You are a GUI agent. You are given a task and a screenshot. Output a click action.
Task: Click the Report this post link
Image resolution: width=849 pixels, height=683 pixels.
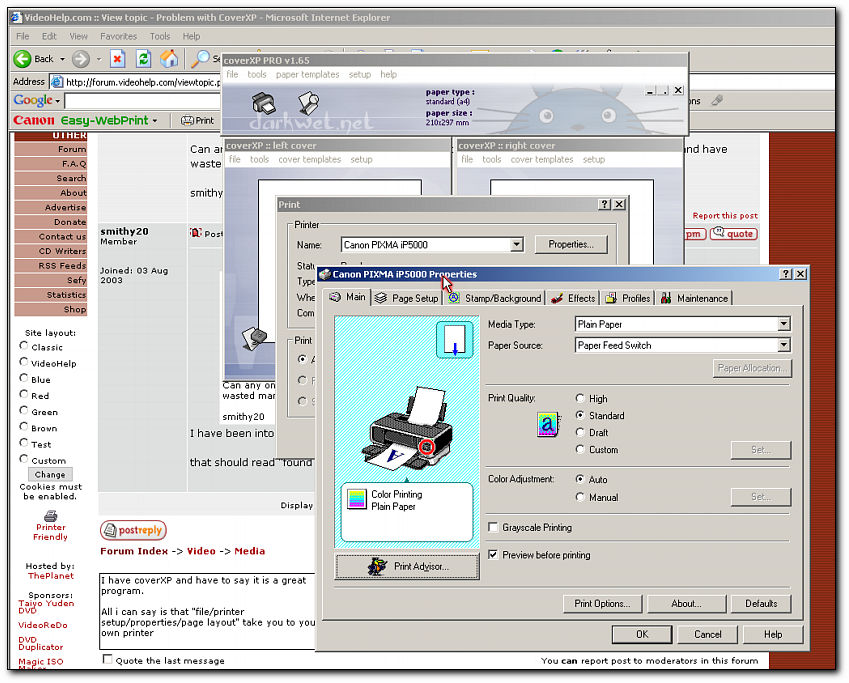725,216
